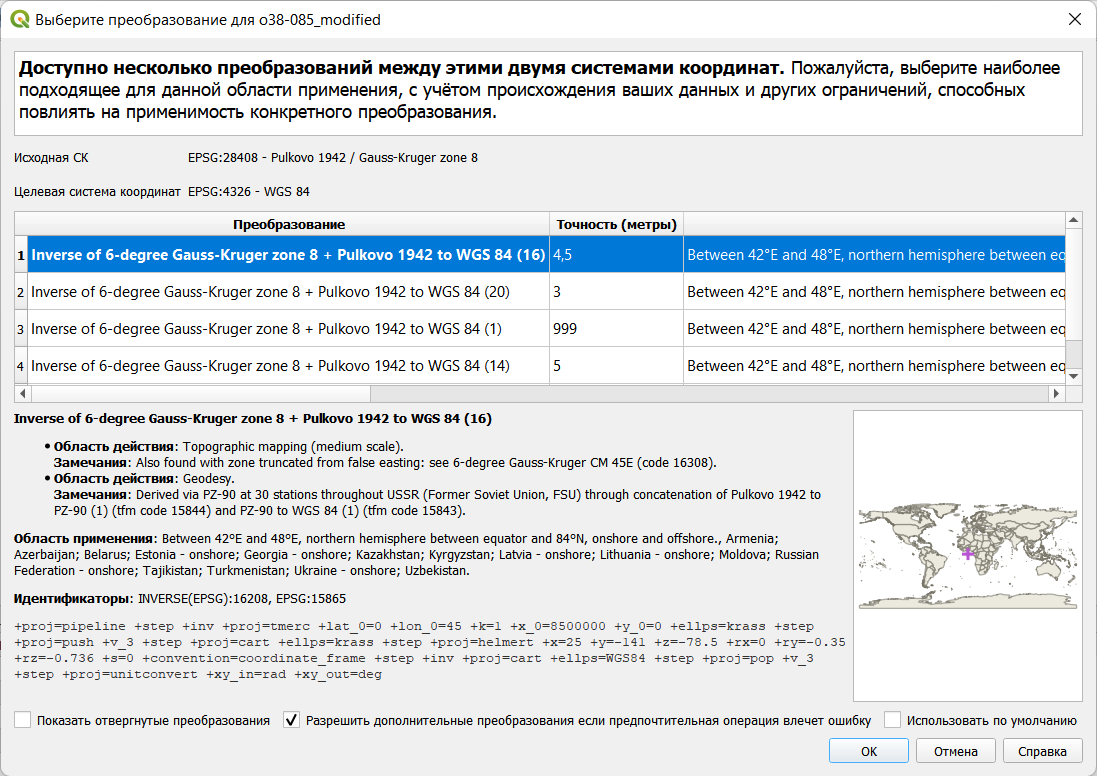Close the transformation selection dialog
This screenshot has height=776, width=1097.
1075,19
